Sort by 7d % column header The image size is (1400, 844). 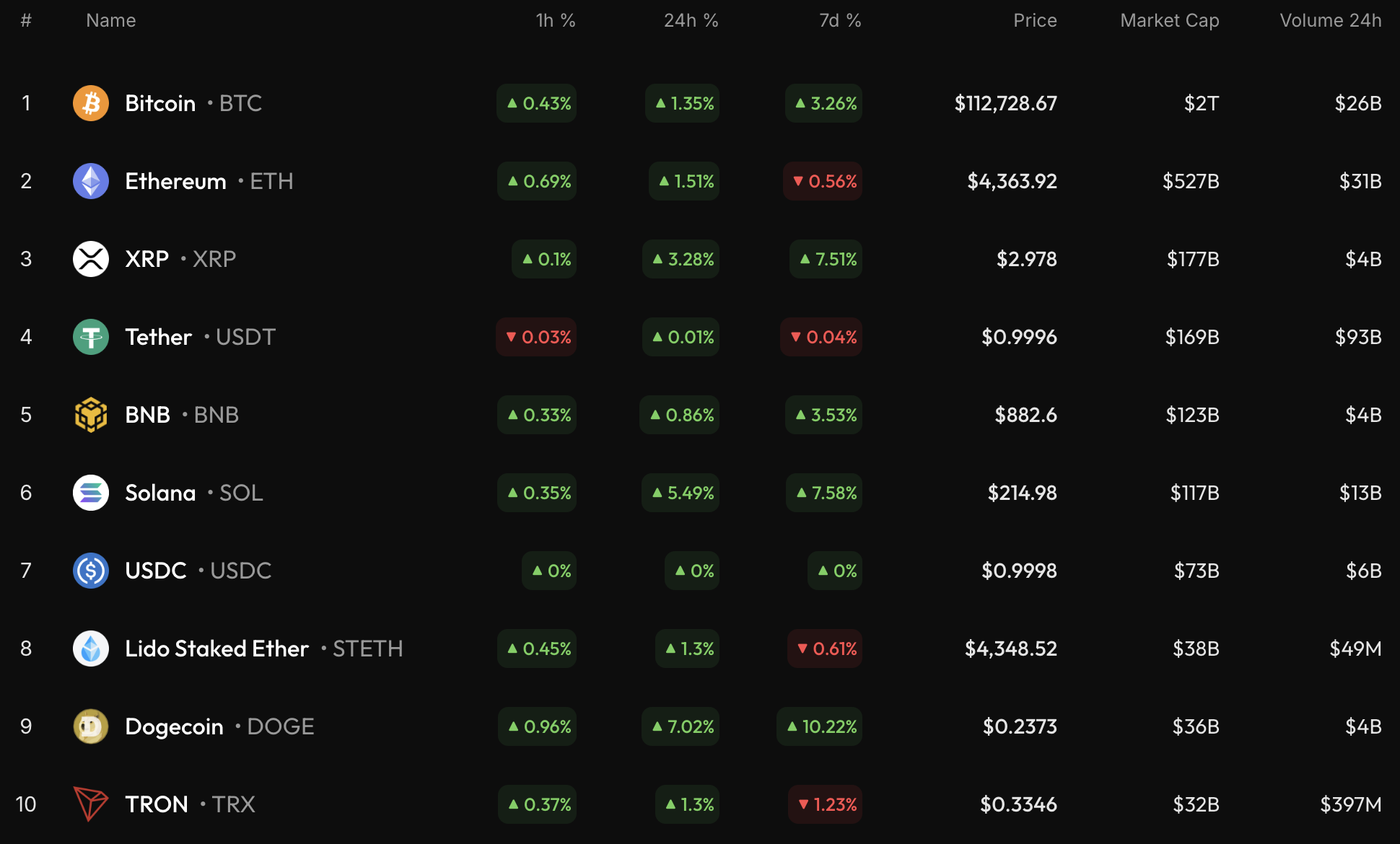839,20
